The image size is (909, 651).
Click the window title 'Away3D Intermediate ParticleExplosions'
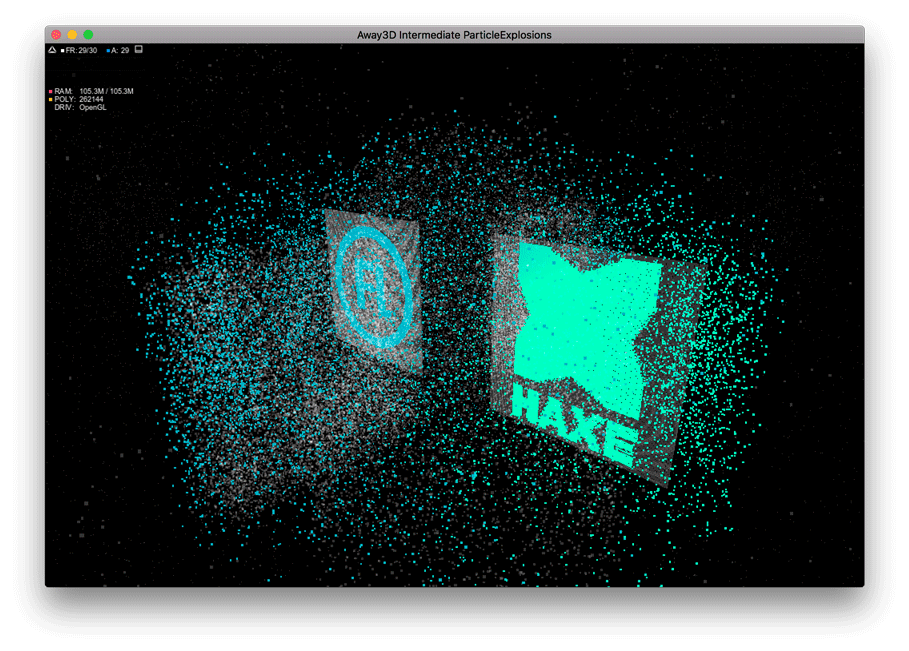pyautogui.click(x=454, y=35)
